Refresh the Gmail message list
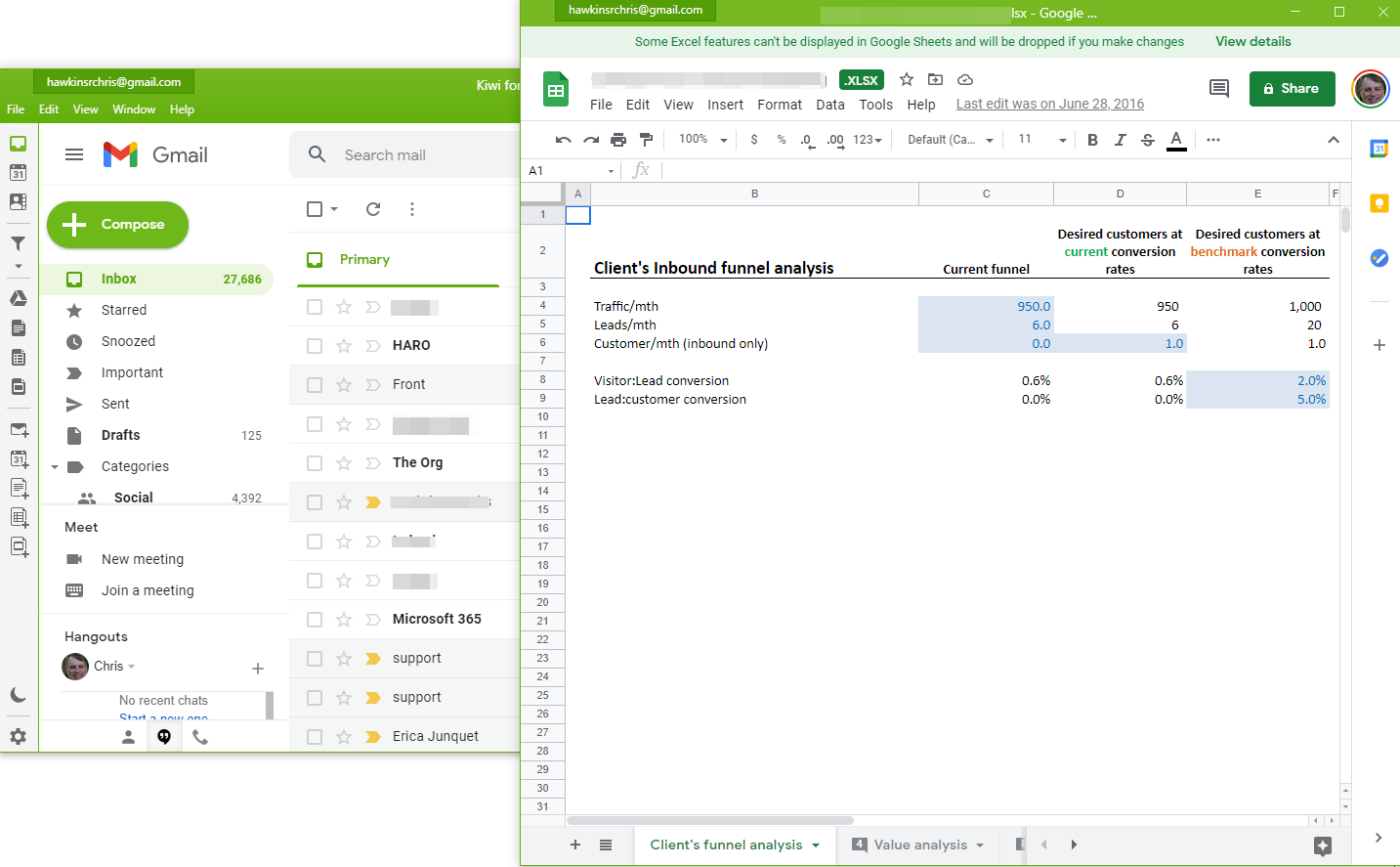 373,209
